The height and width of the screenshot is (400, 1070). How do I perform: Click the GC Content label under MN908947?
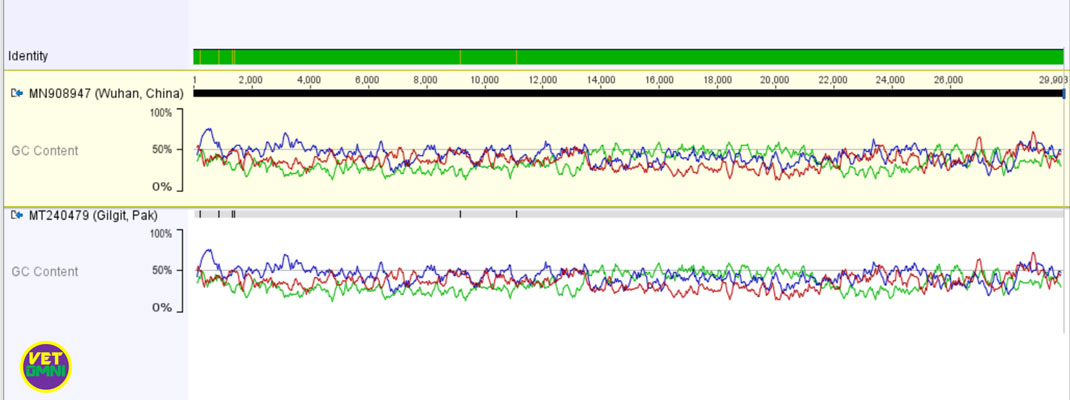[x=44, y=150]
